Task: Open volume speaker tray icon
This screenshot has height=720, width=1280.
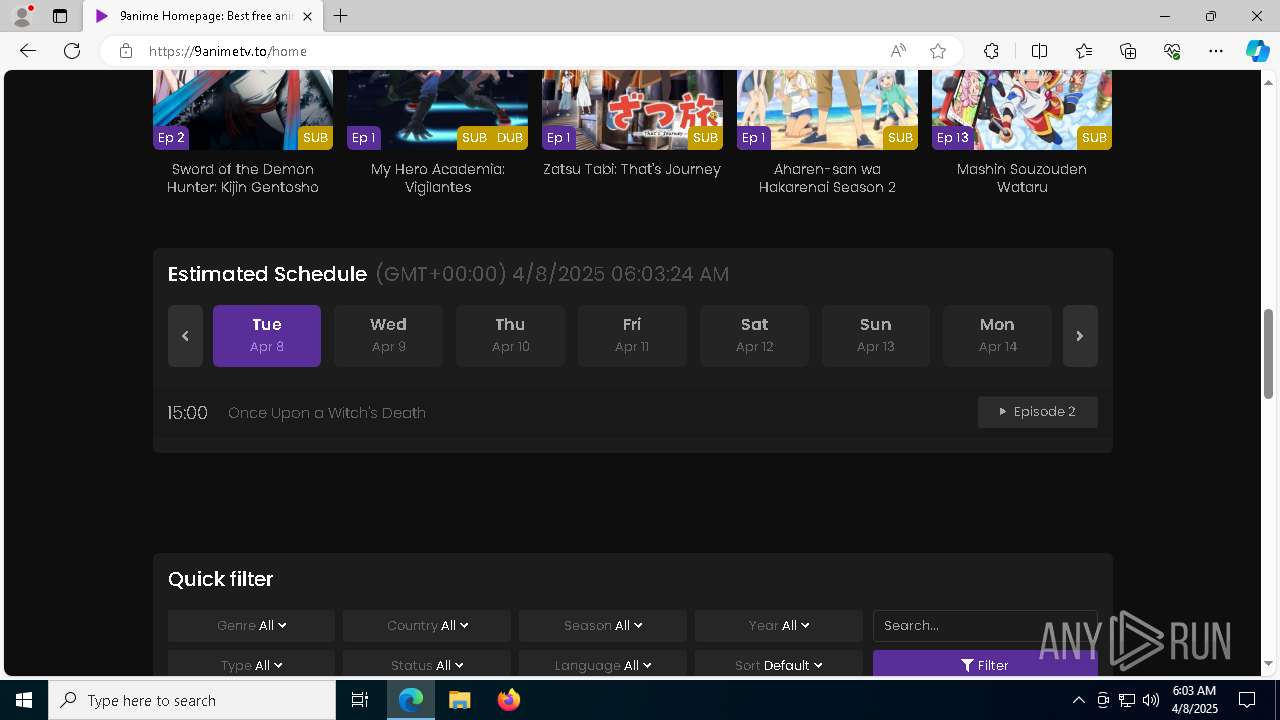Action: tap(1151, 700)
